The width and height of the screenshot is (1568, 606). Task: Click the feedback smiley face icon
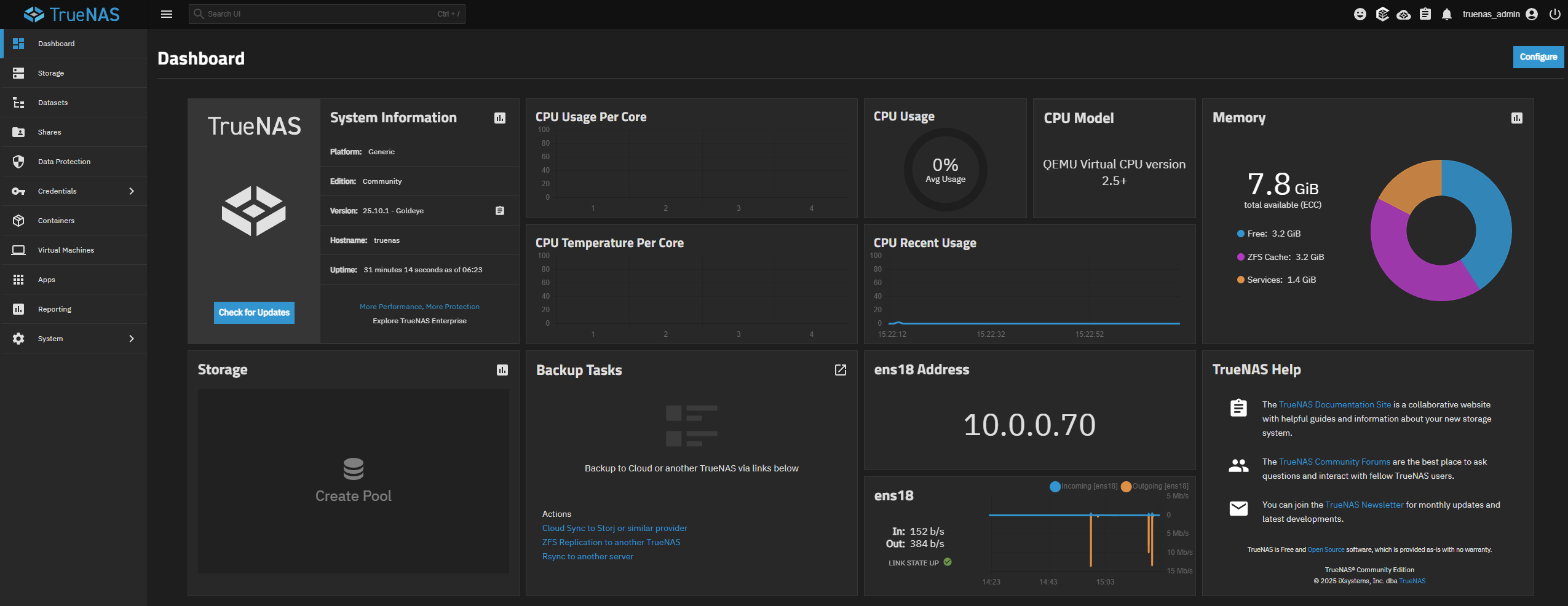(1360, 14)
